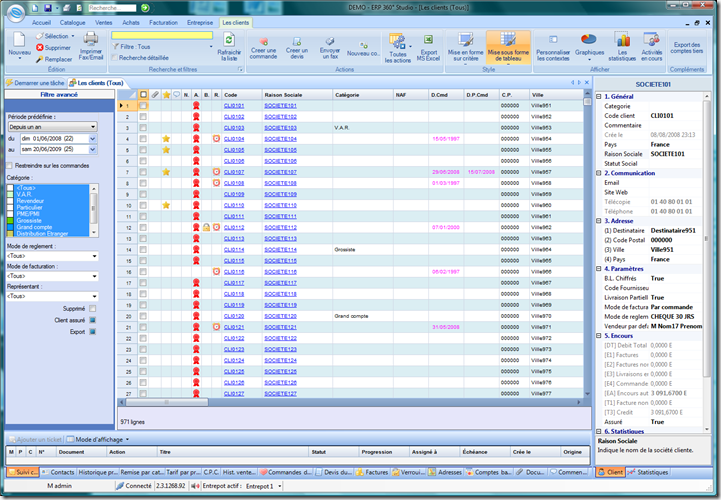Open the 'du' start date picker
The width and height of the screenshot is (721, 500).
92,138
